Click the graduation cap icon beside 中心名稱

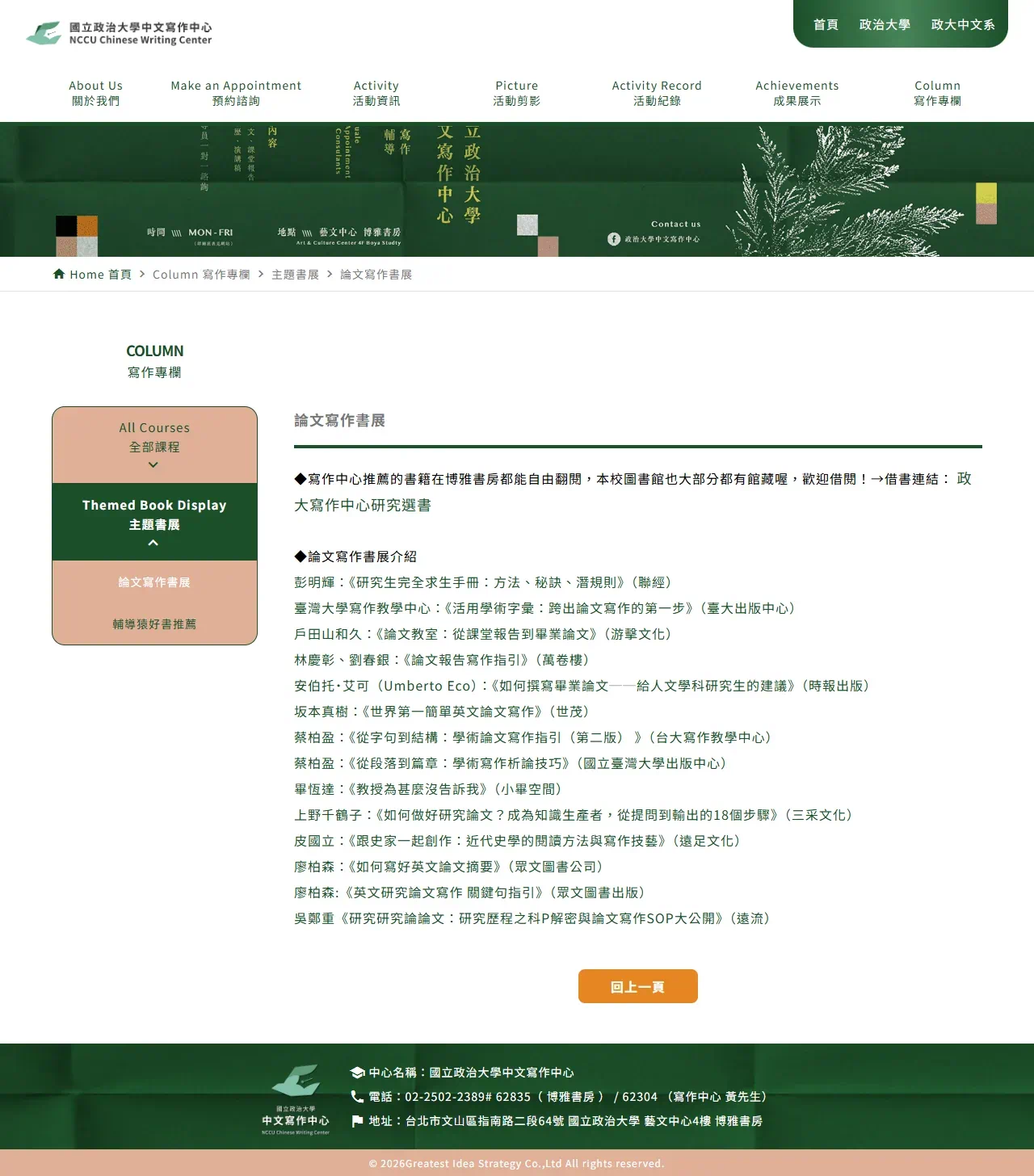pos(356,1073)
